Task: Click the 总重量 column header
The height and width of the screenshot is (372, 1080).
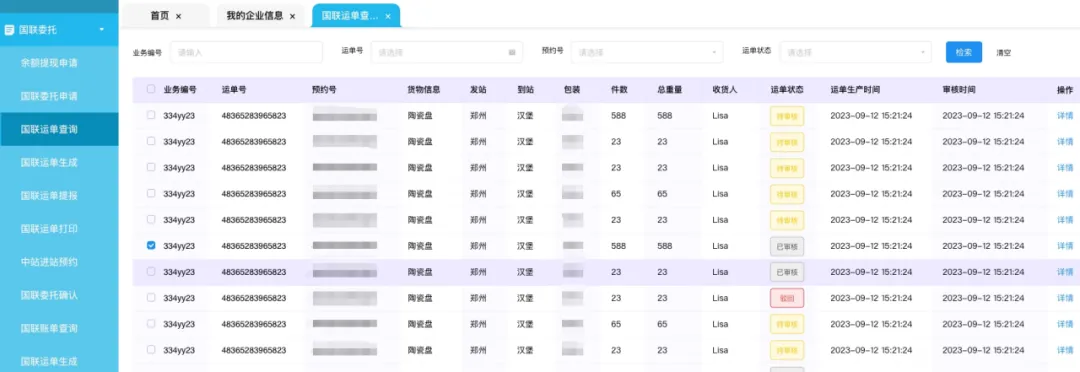Action: [x=669, y=90]
